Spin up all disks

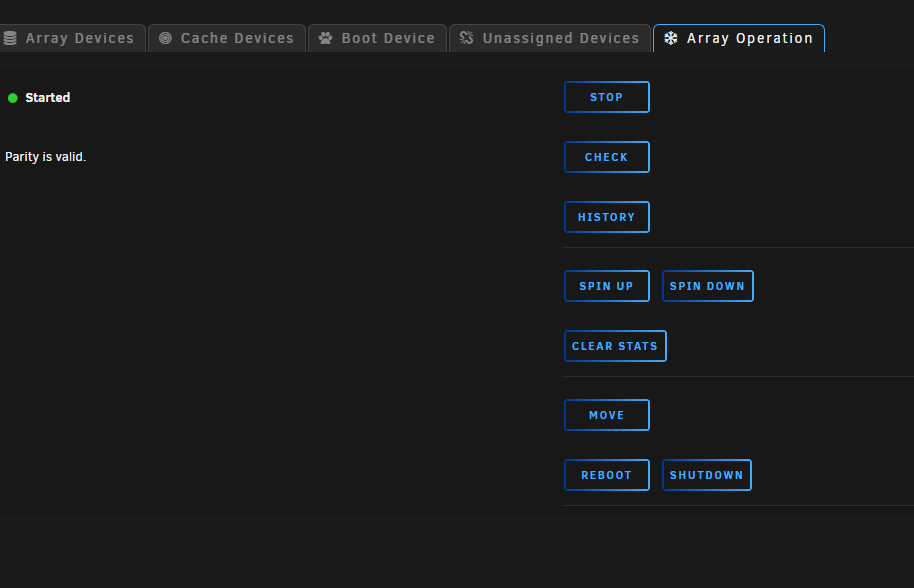[607, 286]
